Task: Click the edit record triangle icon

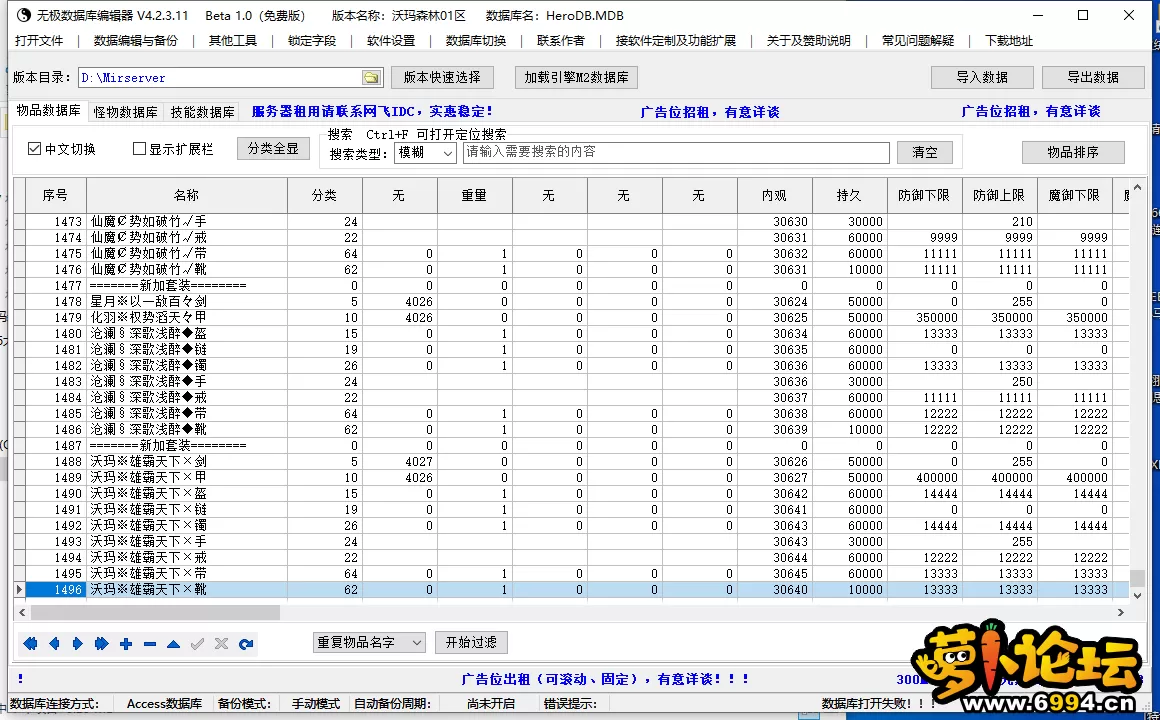Action: tap(173, 644)
